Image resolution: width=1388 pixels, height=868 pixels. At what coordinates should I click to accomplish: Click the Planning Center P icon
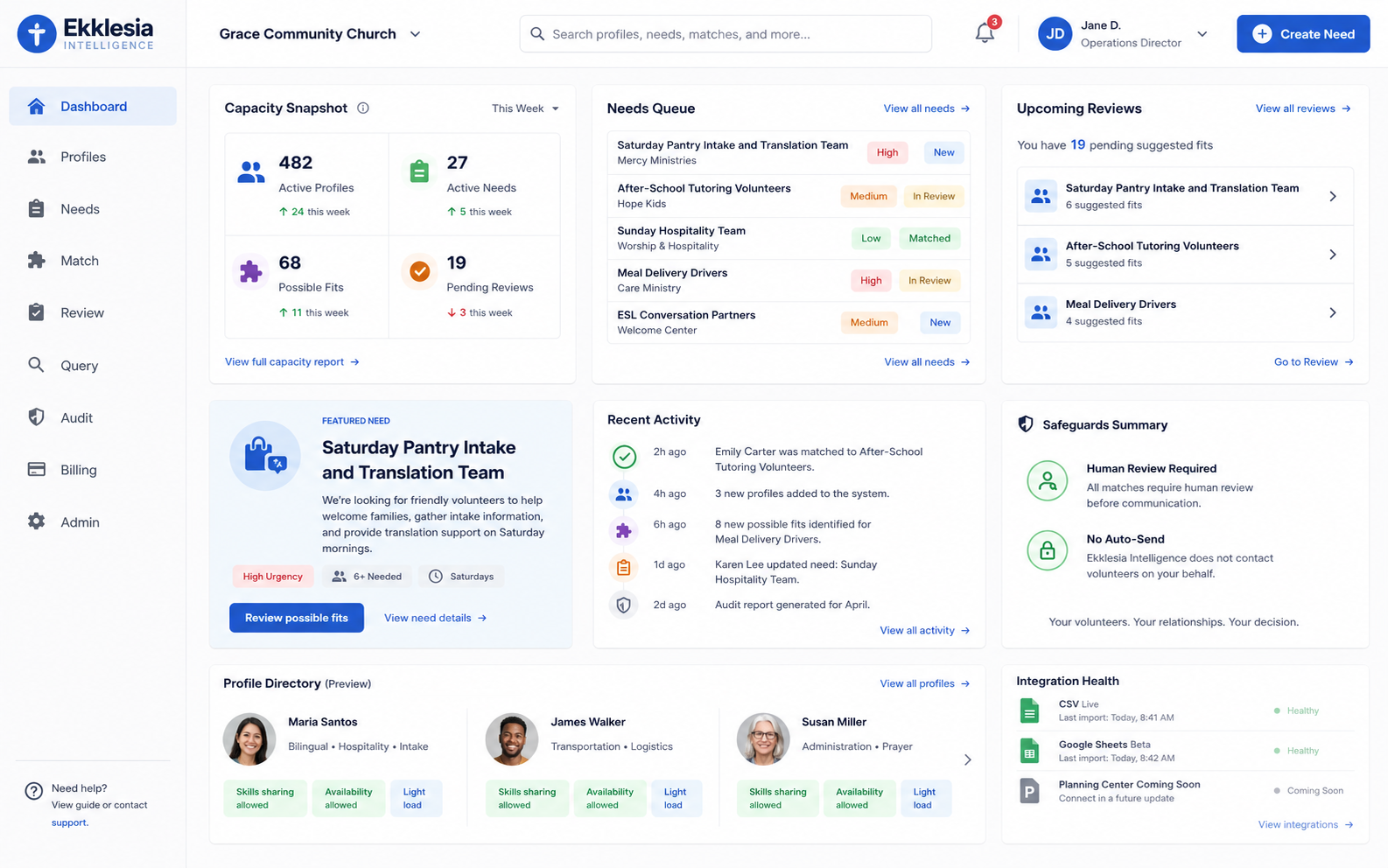point(1029,791)
